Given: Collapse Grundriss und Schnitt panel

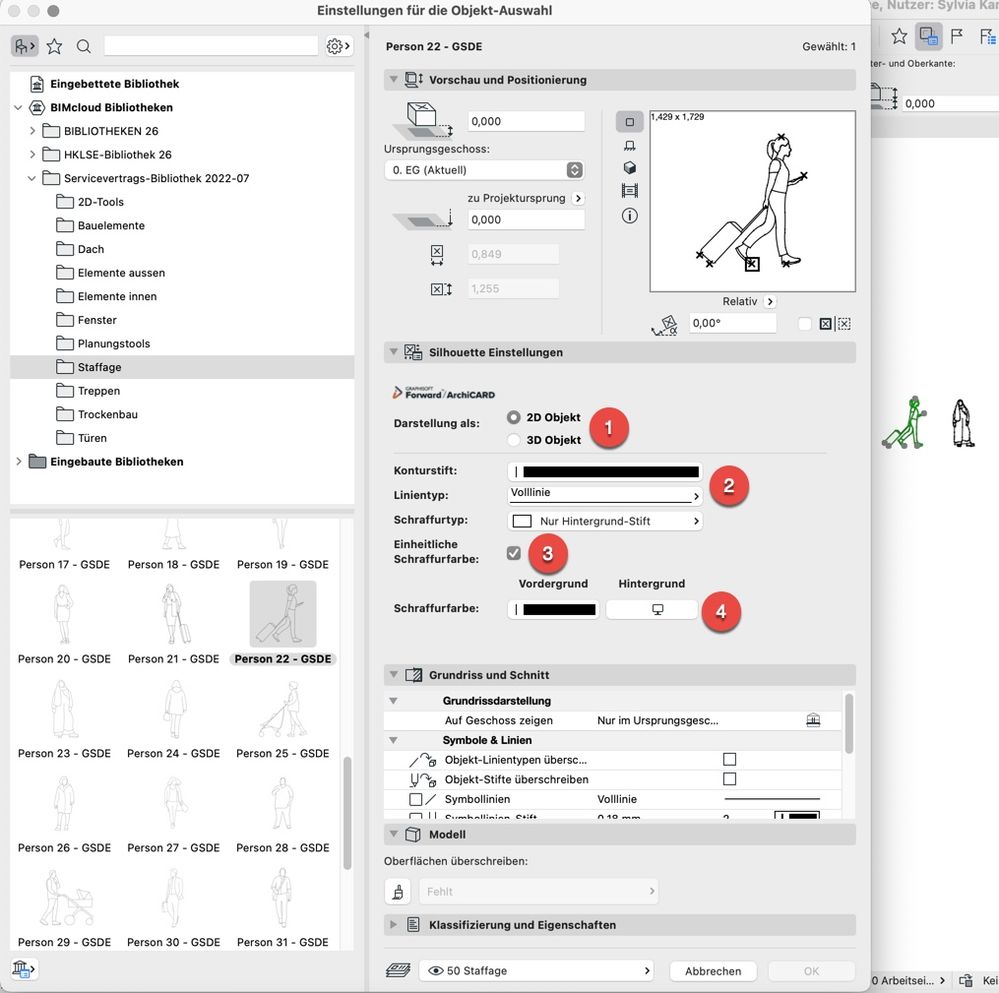Looking at the screenshot, I should pyautogui.click(x=393, y=675).
